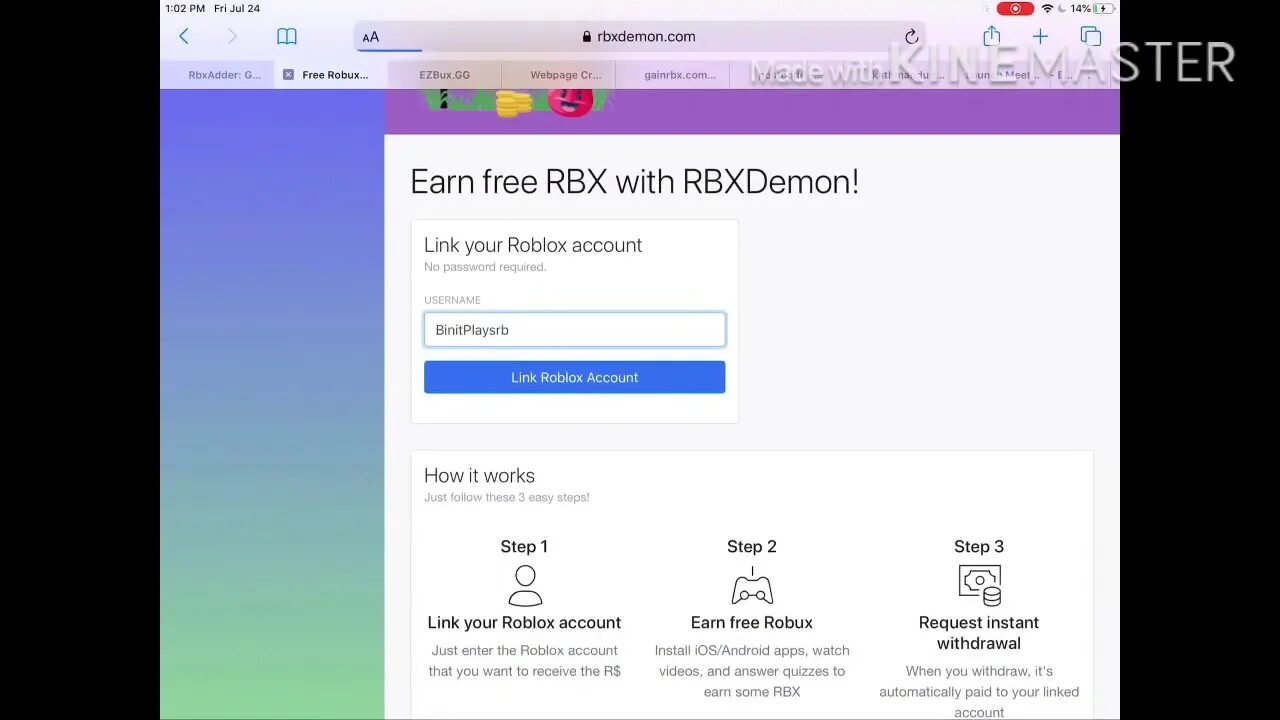The height and width of the screenshot is (720, 1280).
Task: Show all tabs overview icon
Action: [x=1090, y=37]
